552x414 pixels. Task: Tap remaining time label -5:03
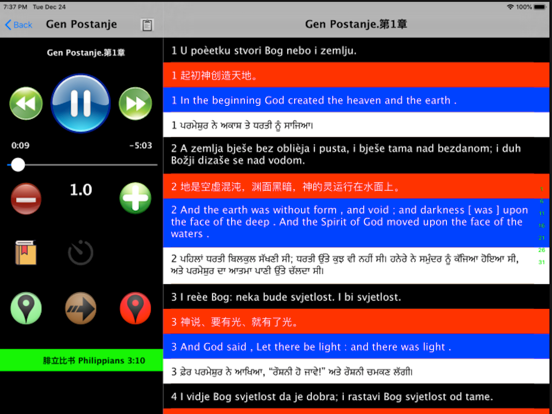141,145
